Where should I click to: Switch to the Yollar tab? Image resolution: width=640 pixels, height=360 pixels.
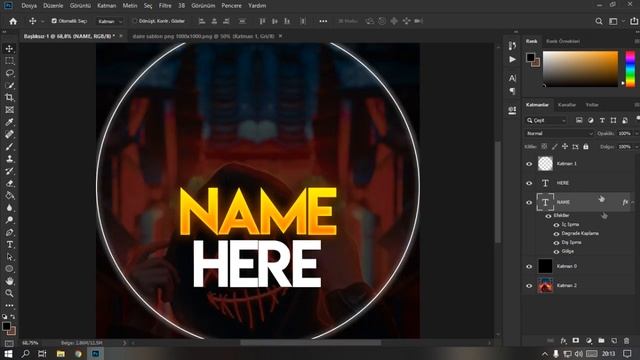pyautogui.click(x=592, y=105)
